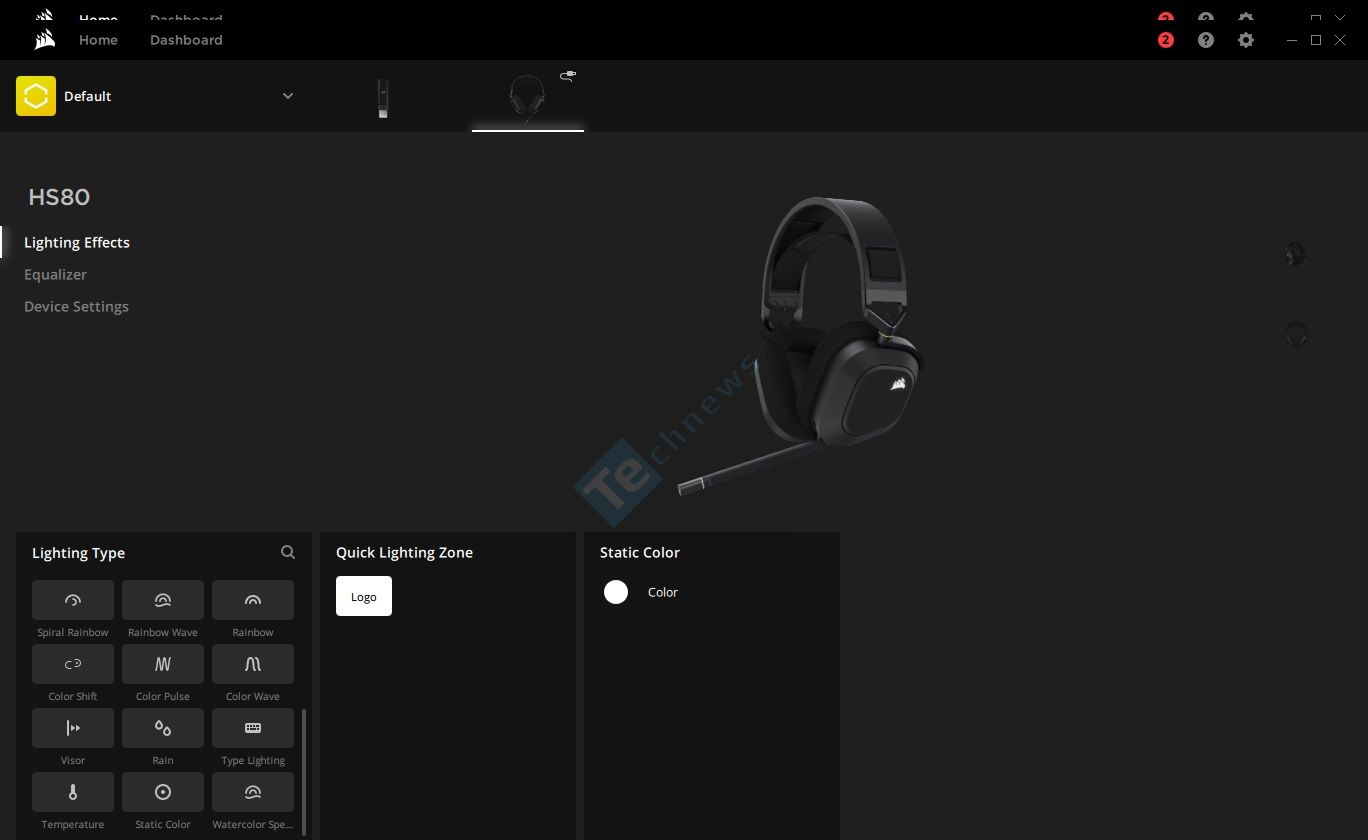Select the Rainbow Wave lighting effect

point(163,600)
